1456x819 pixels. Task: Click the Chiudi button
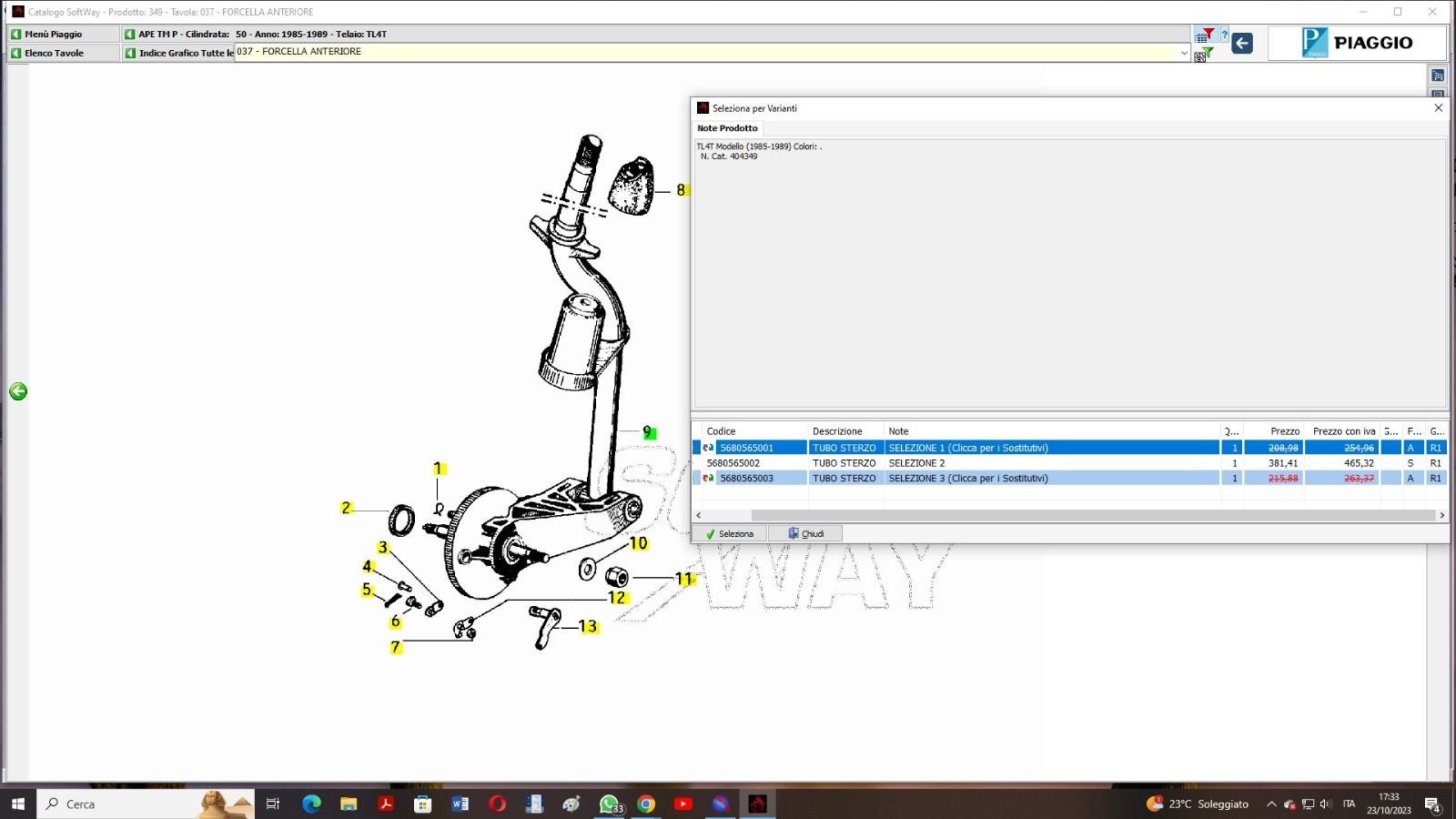[806, 533]
